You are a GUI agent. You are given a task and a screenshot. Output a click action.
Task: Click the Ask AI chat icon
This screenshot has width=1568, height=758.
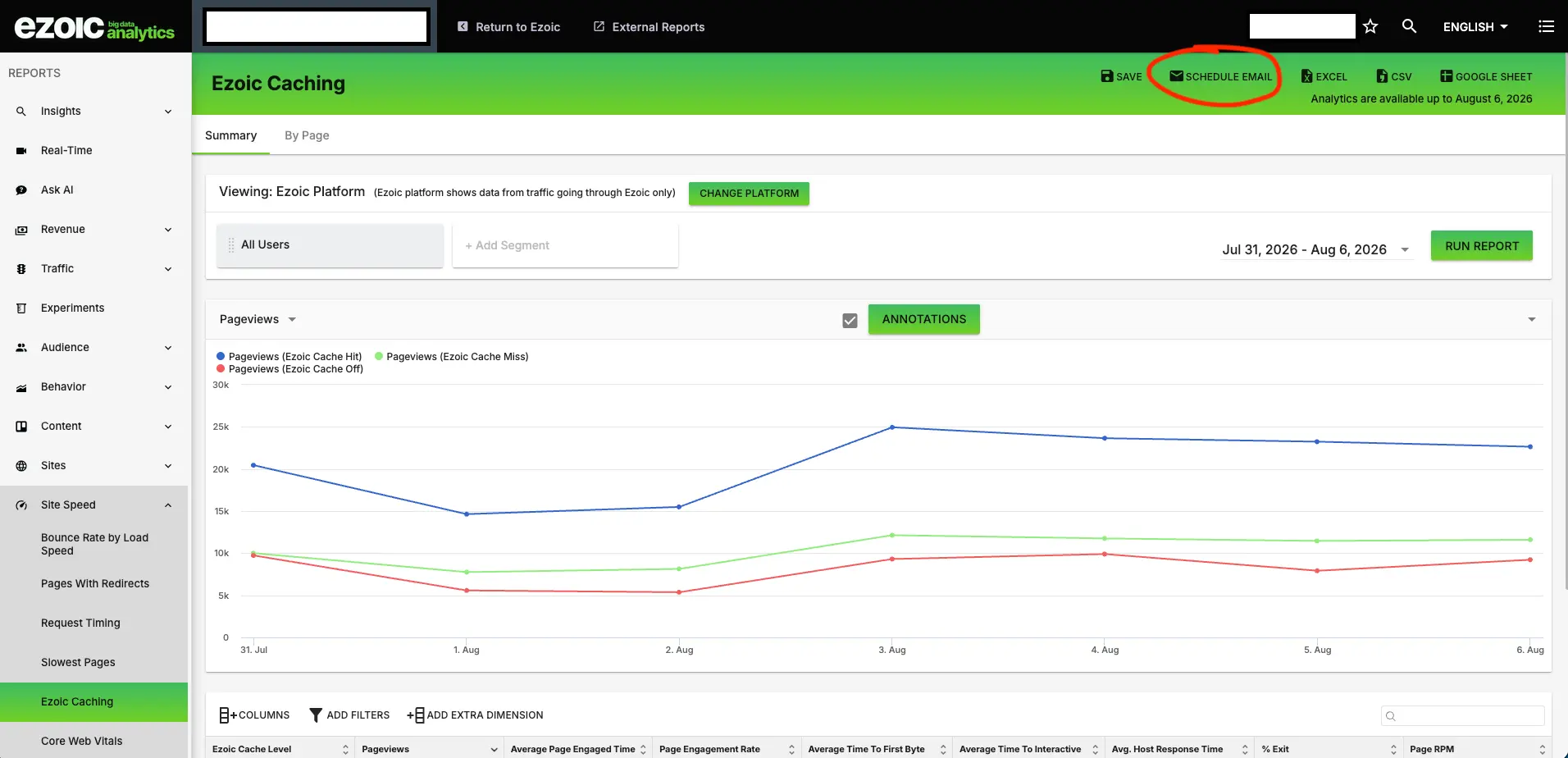pos(21,190)
